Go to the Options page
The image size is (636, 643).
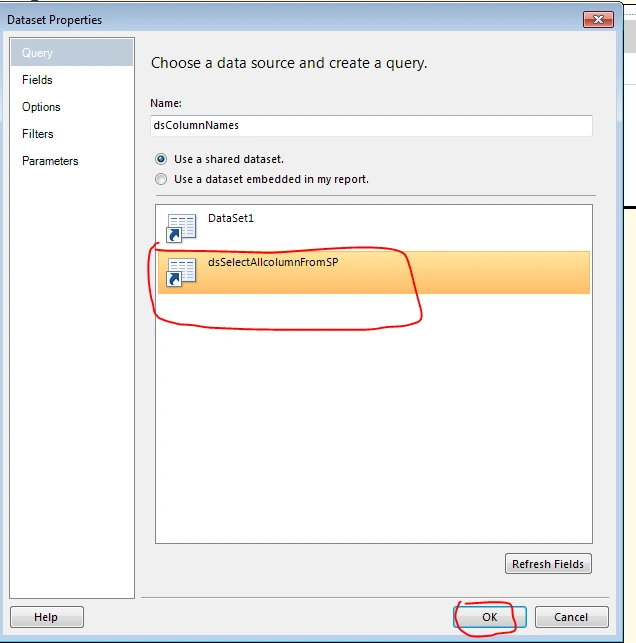click(41, 107)
